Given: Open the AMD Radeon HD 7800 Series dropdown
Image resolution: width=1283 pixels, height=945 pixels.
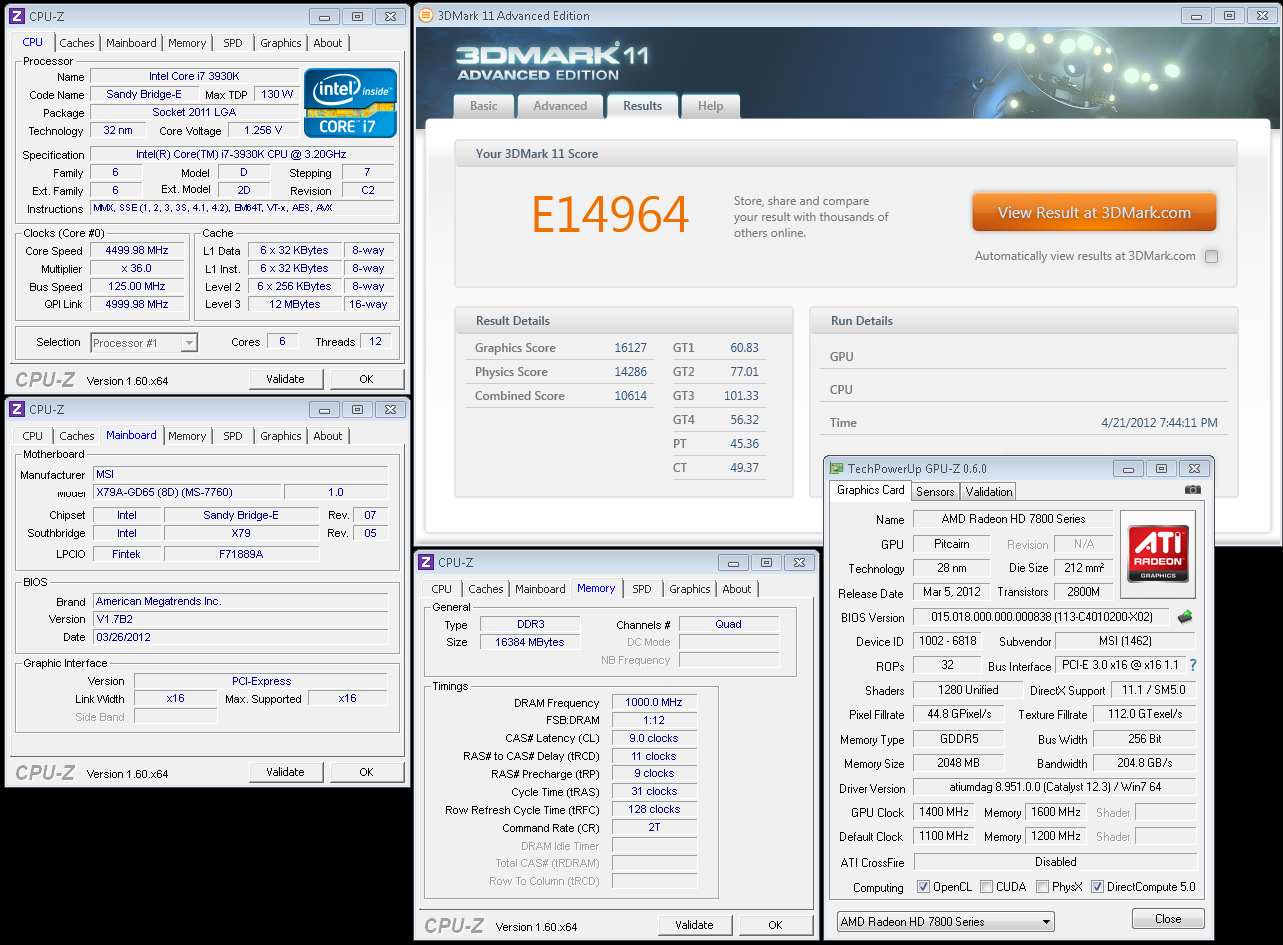Looking at the screenshot, I should coord(946,922).
